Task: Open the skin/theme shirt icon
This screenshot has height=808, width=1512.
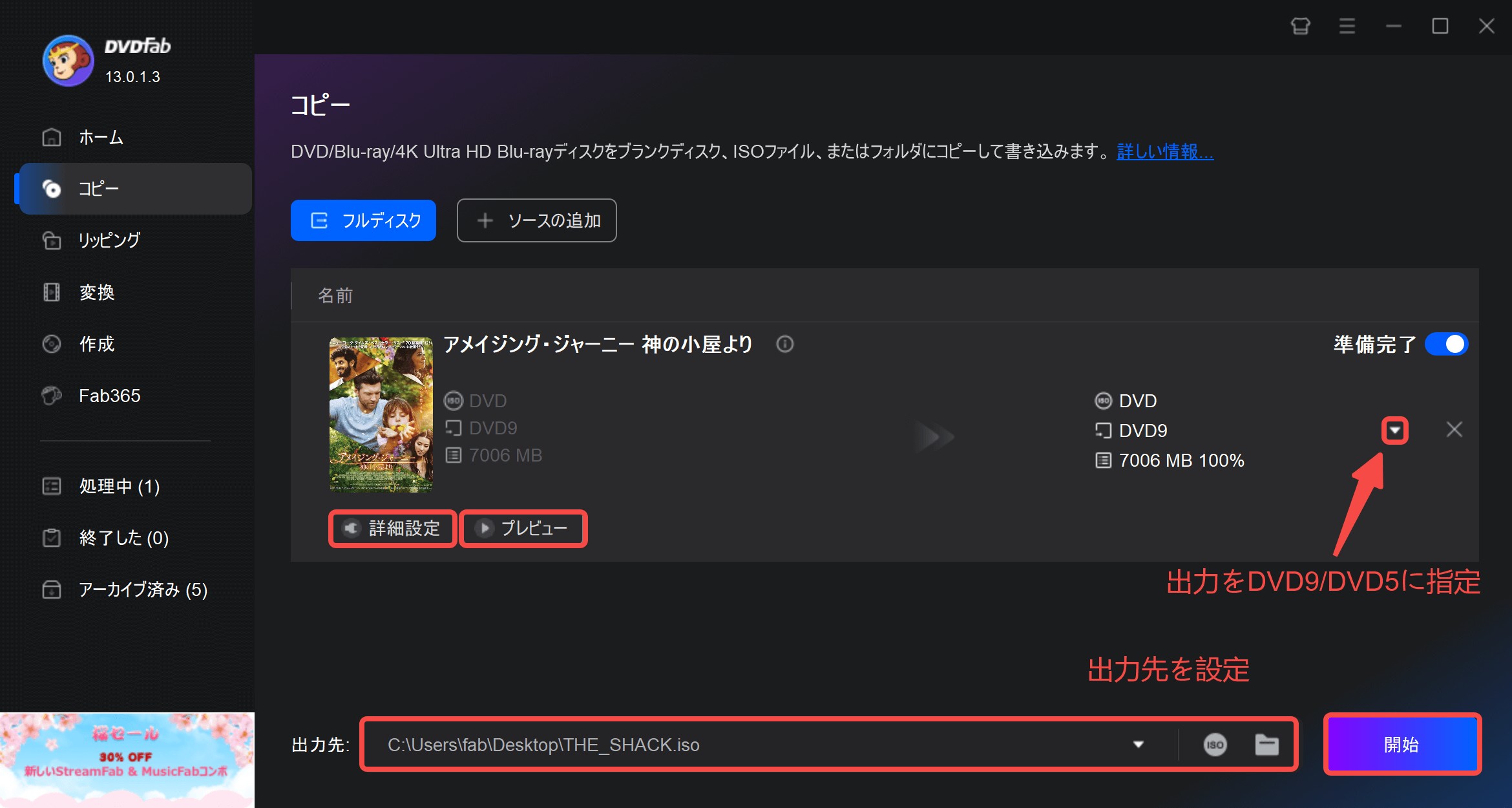Action: tap(1301, 27)
